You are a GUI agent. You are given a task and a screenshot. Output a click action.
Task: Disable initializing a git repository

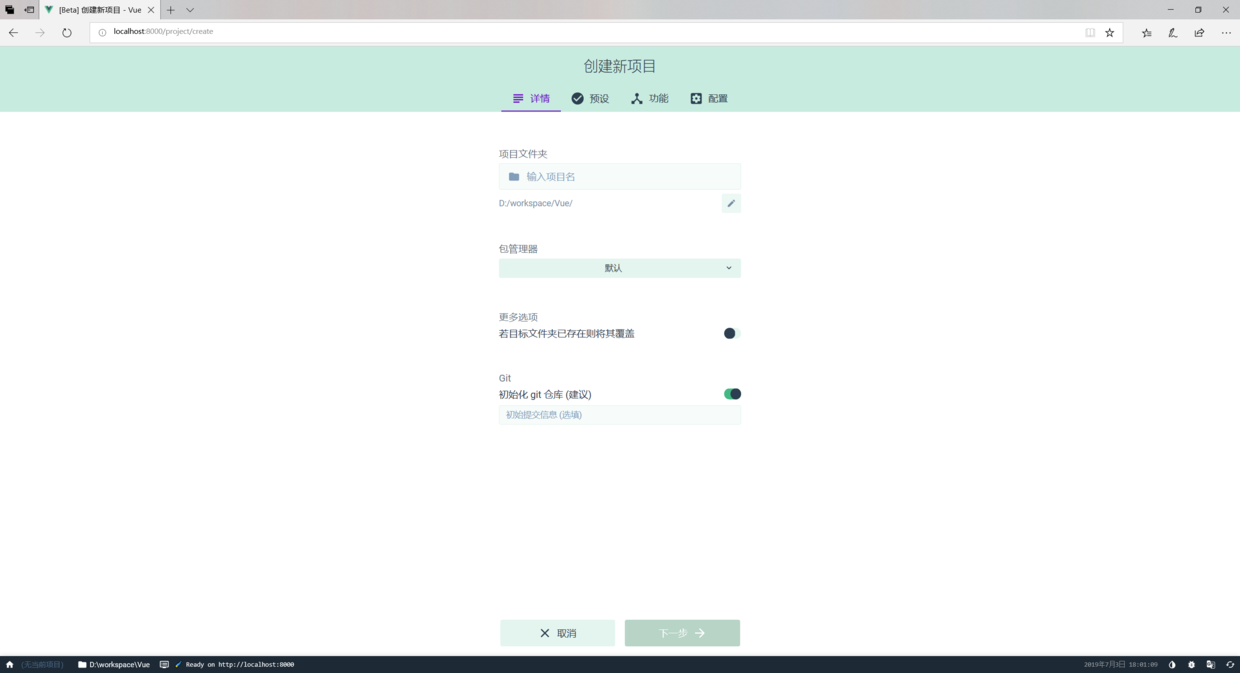pyautogui.click(x=732, y=393)
